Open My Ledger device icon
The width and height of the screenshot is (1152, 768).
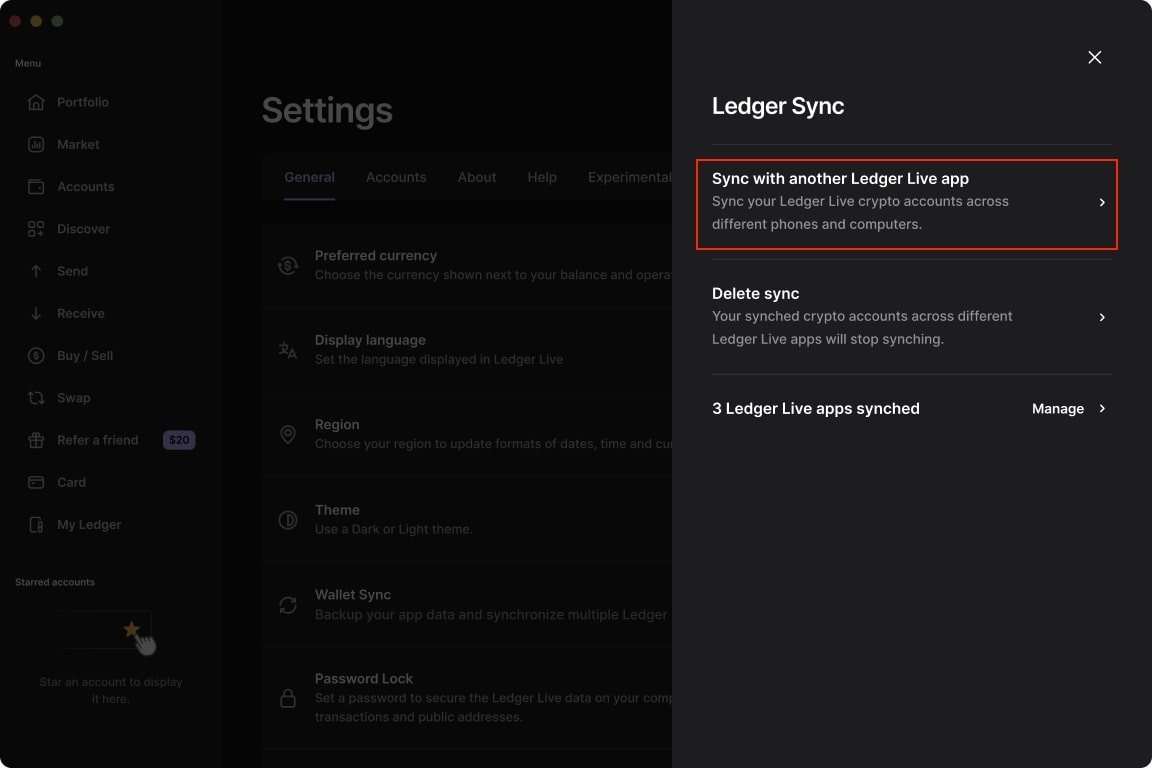36,525
